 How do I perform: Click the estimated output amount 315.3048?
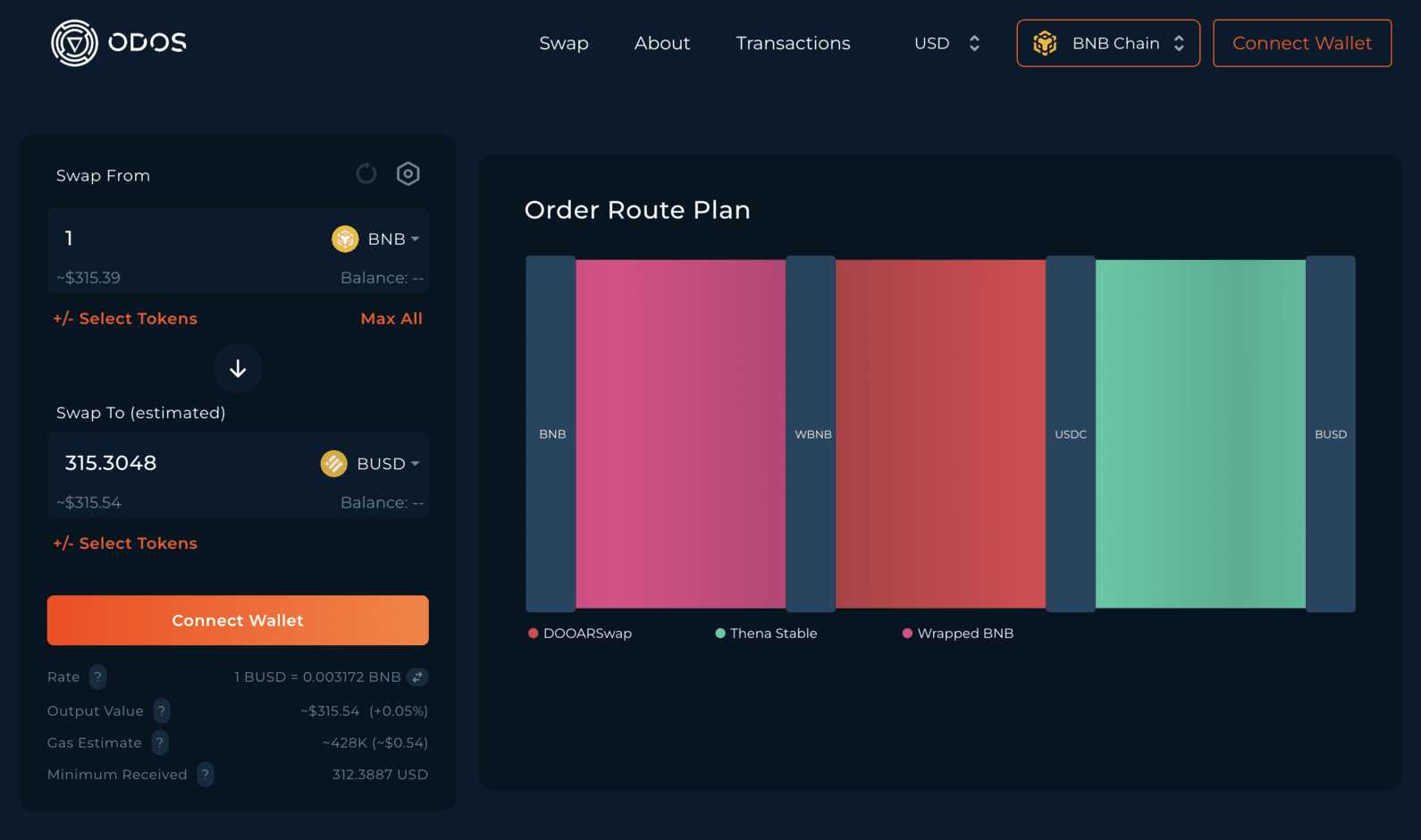coord(111,463)
